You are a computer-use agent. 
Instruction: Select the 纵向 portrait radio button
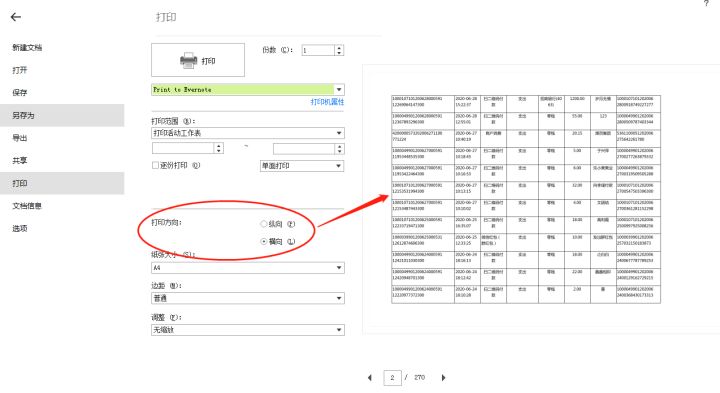pyautogui.click(x=264, y=224)
